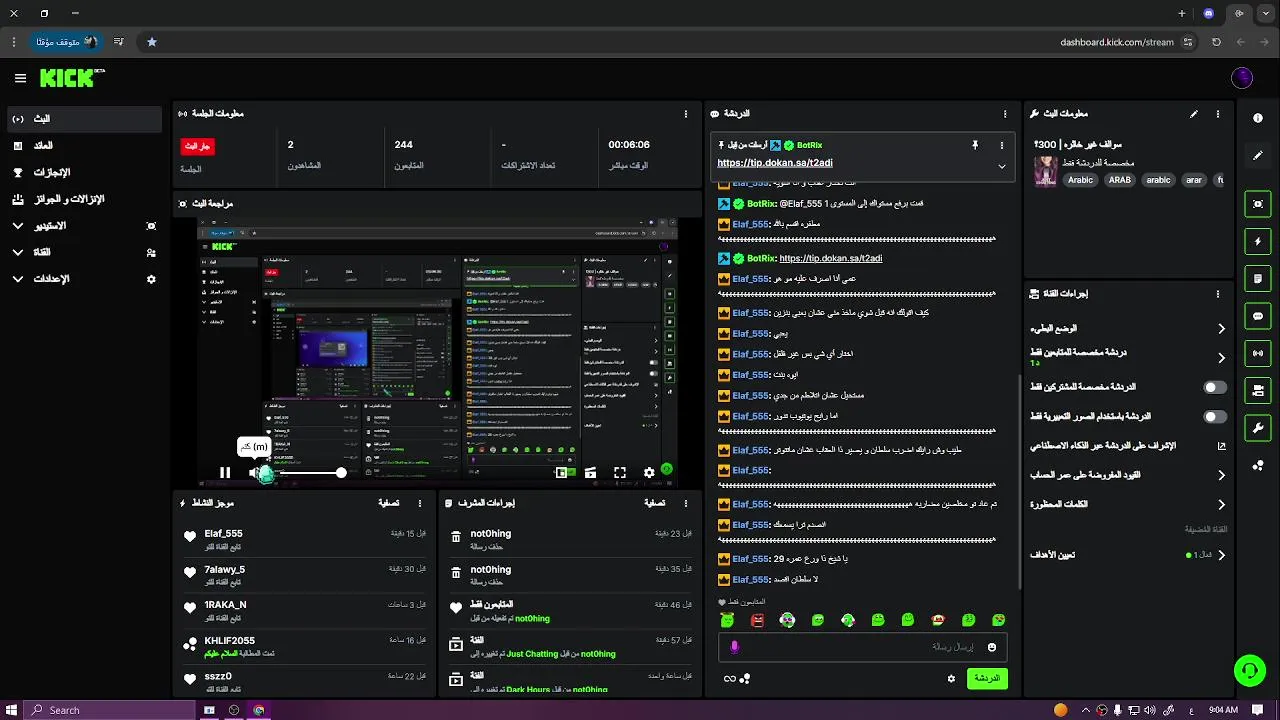Toggle emote-only chat switch
Screen dimensions: 1280x720
pyautogui.click(x=1214, y=416)
